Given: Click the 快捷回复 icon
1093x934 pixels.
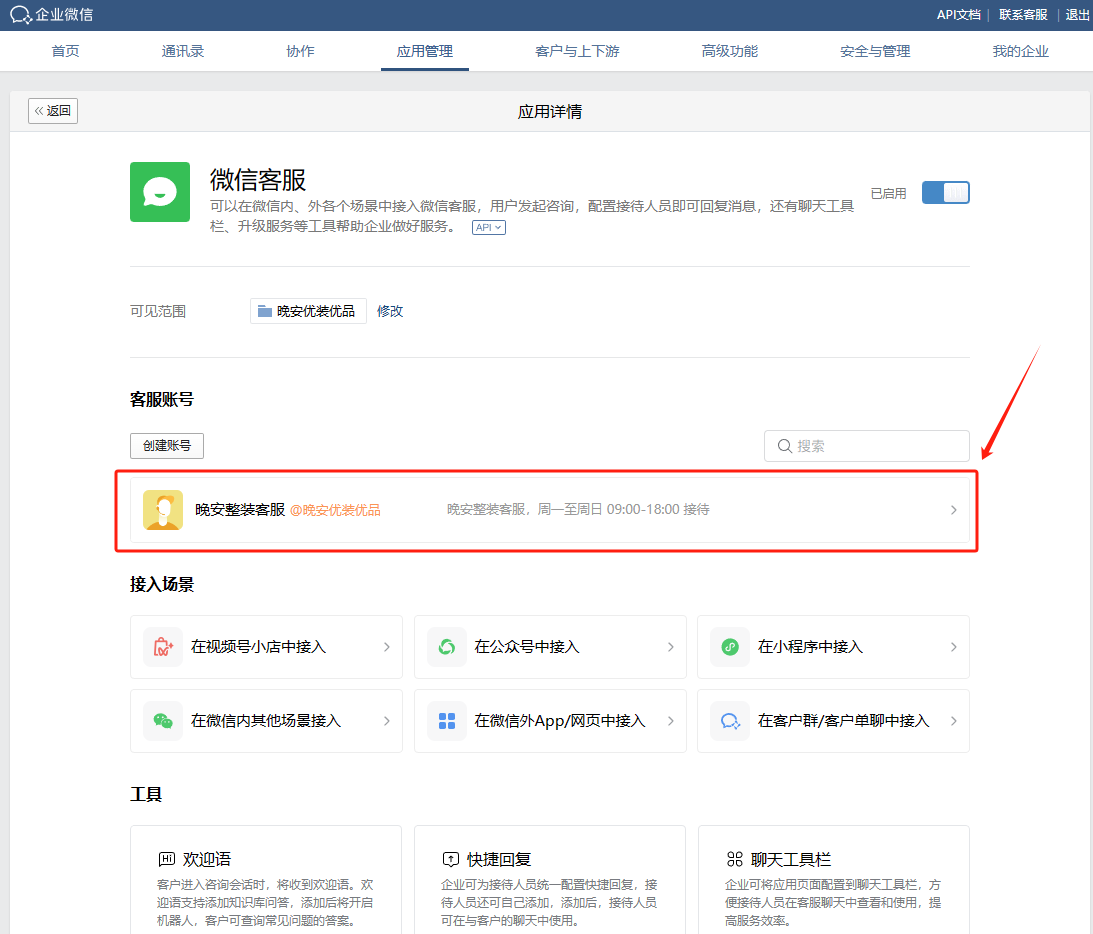Looking at the screenshot, I should (x=450, y=859).
